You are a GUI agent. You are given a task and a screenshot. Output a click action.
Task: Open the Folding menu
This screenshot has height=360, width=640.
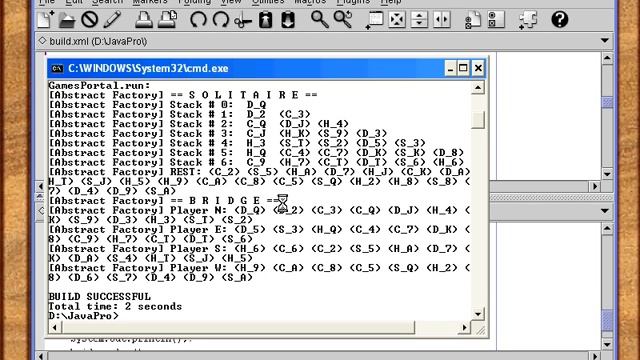tap(194, 2)
